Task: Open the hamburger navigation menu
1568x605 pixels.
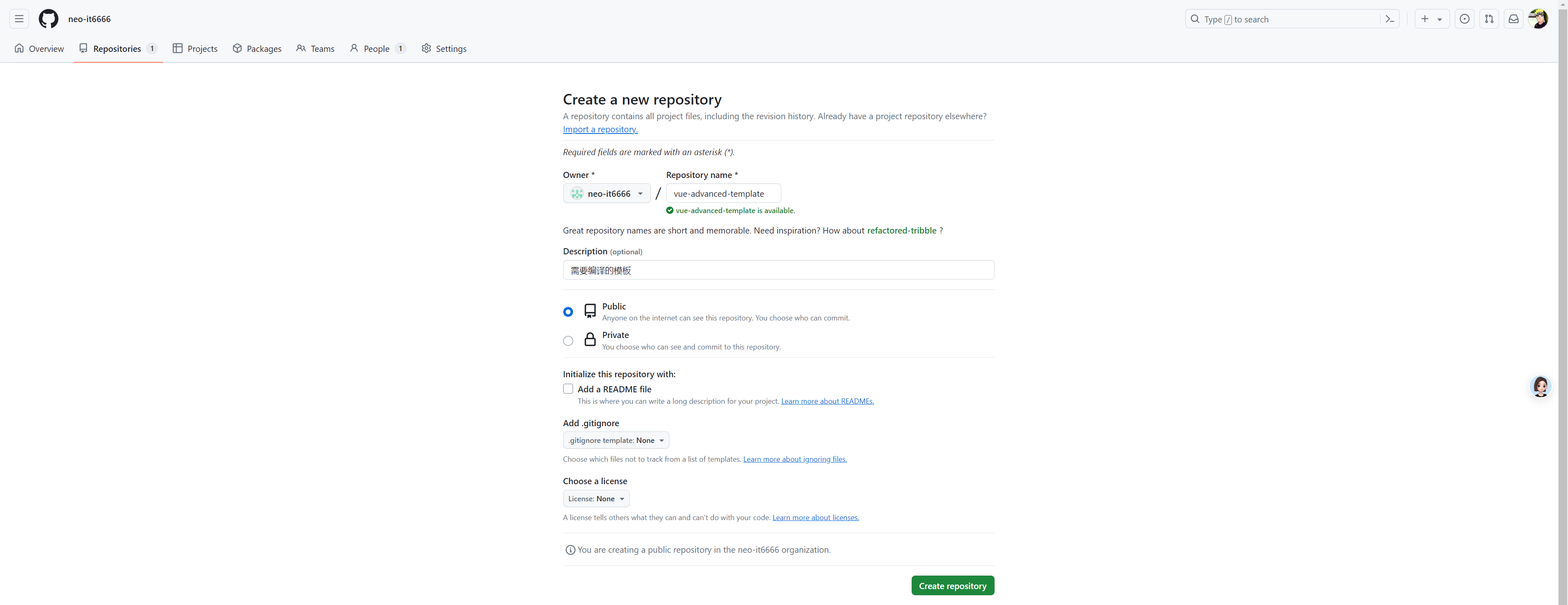Action: tap(19, 19)
